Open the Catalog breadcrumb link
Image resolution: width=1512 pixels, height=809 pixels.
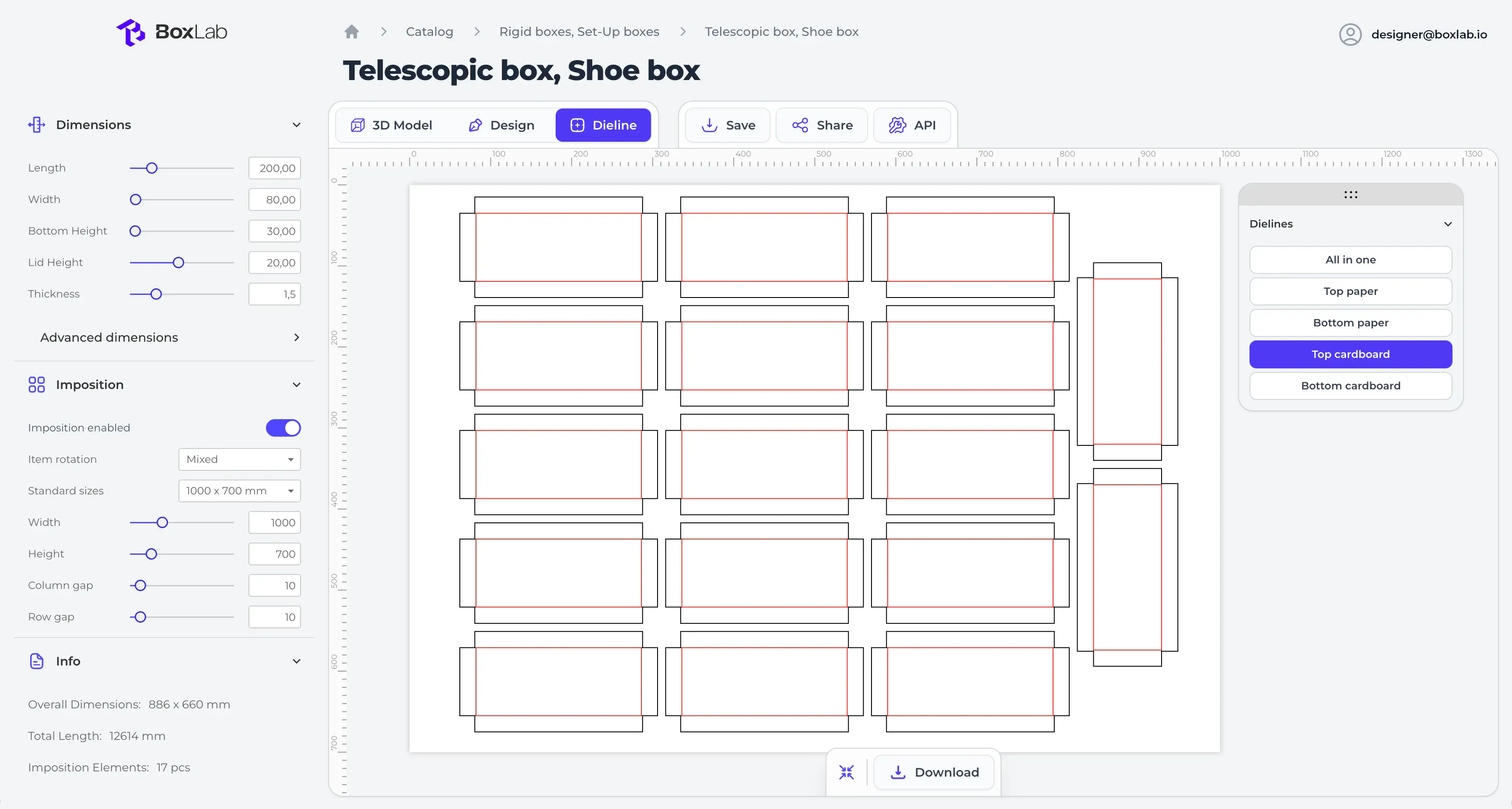point(430,32)
